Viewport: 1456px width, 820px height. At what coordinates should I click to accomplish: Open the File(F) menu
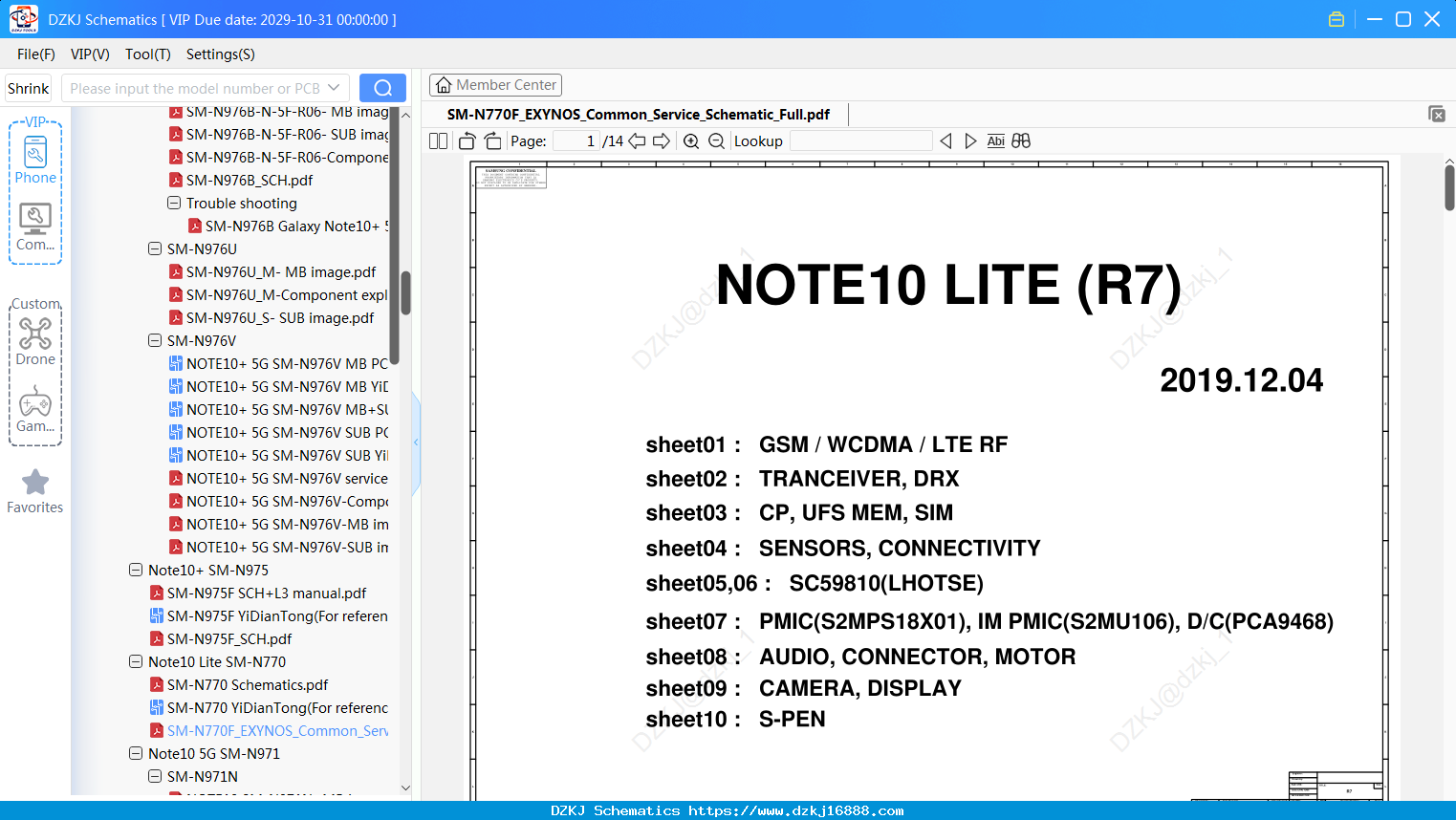point(36,54)
